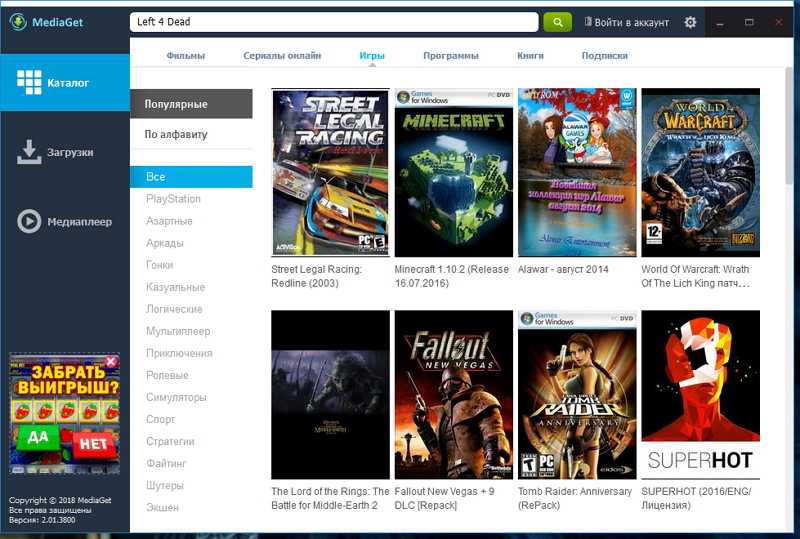This screenshot has height=539, width=800.
Task: Go to the Подписки tab
Action: click(605, 55)
